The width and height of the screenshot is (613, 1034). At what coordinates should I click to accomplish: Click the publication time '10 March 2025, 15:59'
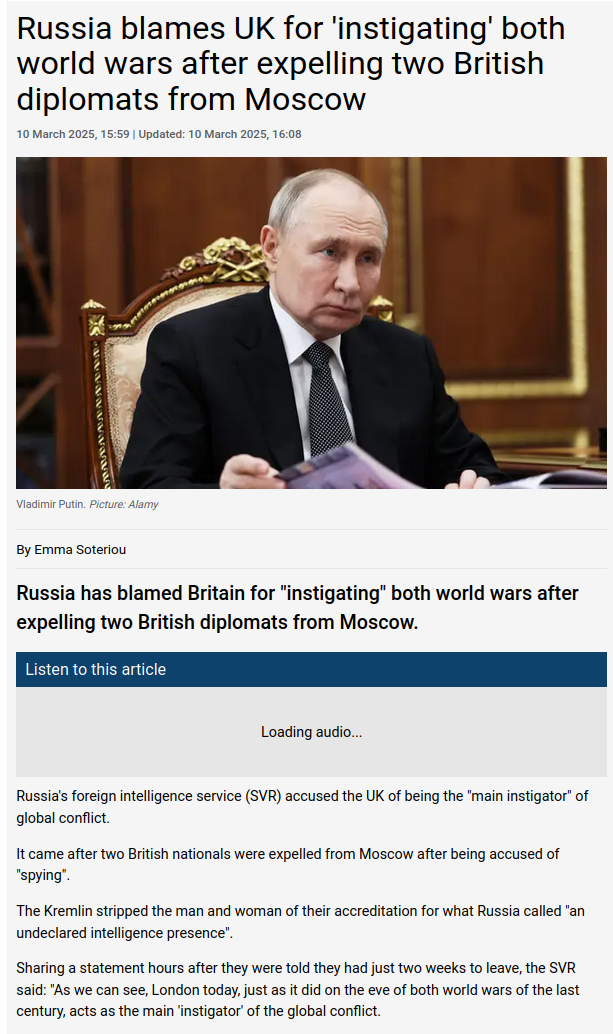73,134
